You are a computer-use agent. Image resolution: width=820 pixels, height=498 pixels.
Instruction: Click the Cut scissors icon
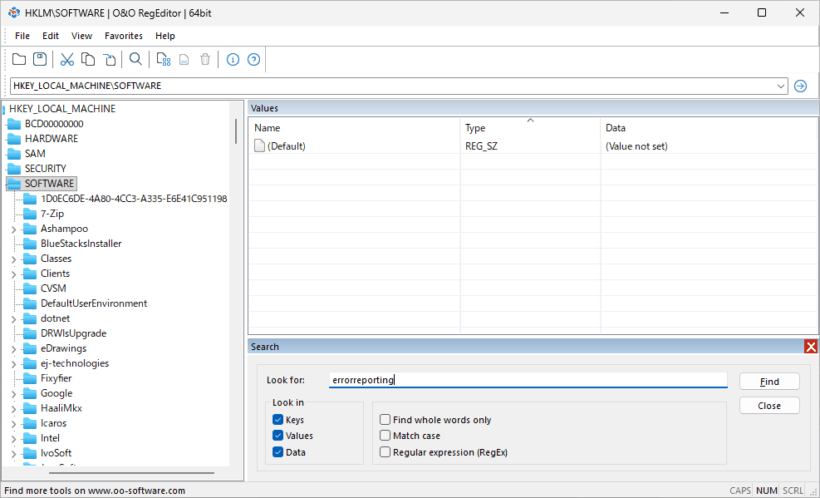pos(67,60)
